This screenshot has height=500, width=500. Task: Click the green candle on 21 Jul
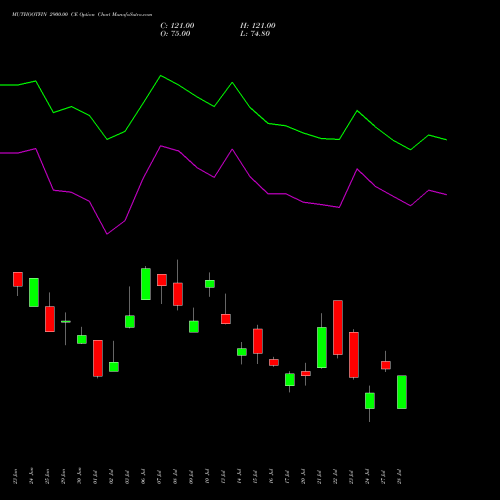[322, 348]
